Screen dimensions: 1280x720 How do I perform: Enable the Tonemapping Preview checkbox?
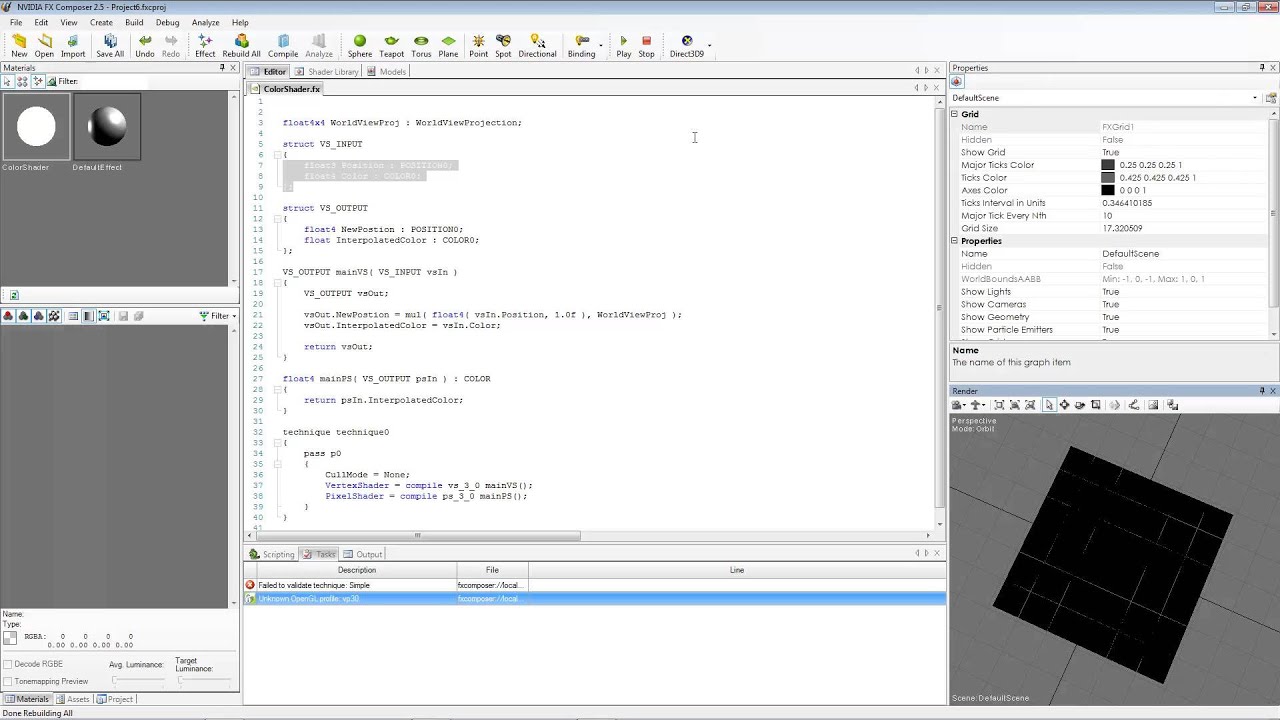point(8,681)
